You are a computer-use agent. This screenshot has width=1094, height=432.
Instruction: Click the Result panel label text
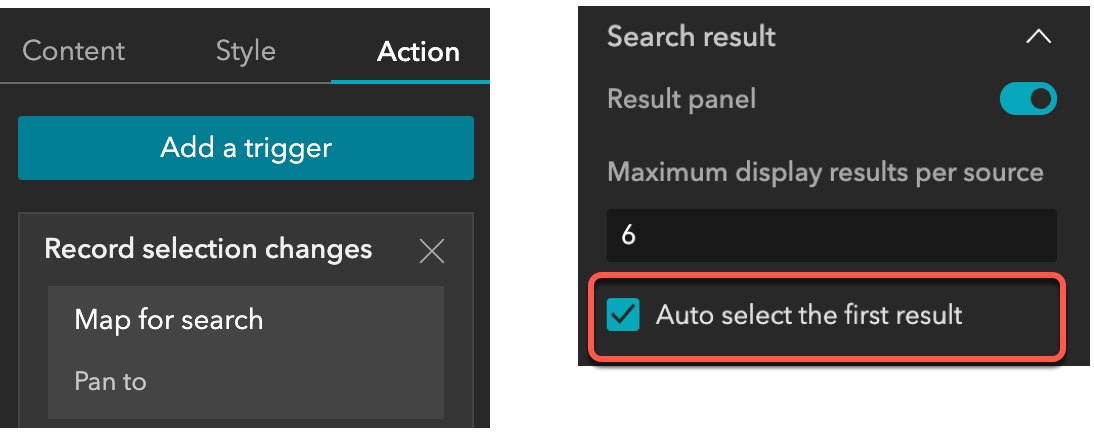pyautogui.click(x=682, y=99)
